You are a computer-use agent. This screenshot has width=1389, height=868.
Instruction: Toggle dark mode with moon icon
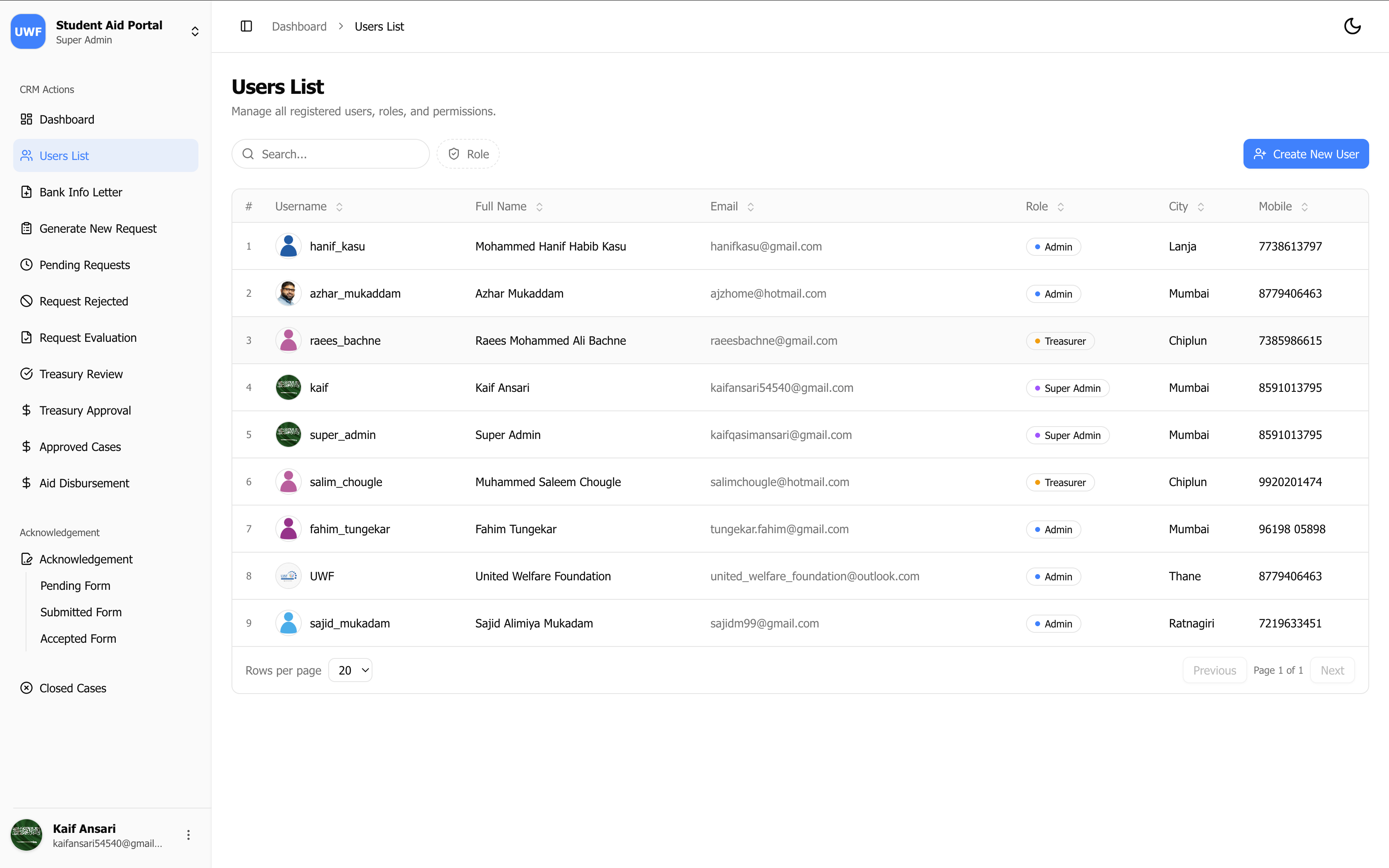tap(1352, 26)
